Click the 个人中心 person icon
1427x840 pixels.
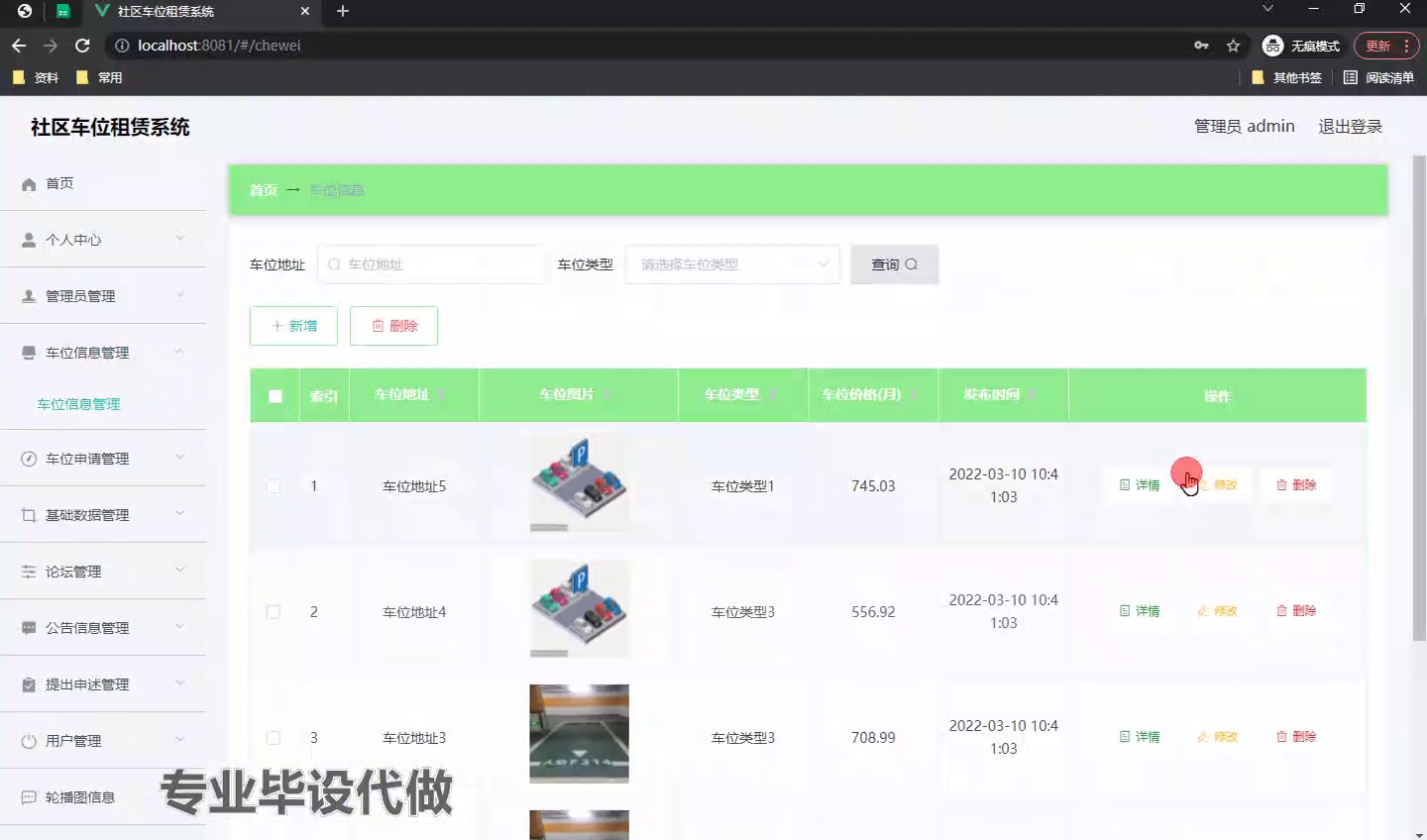pyautogui.click(x=29, y=240)
